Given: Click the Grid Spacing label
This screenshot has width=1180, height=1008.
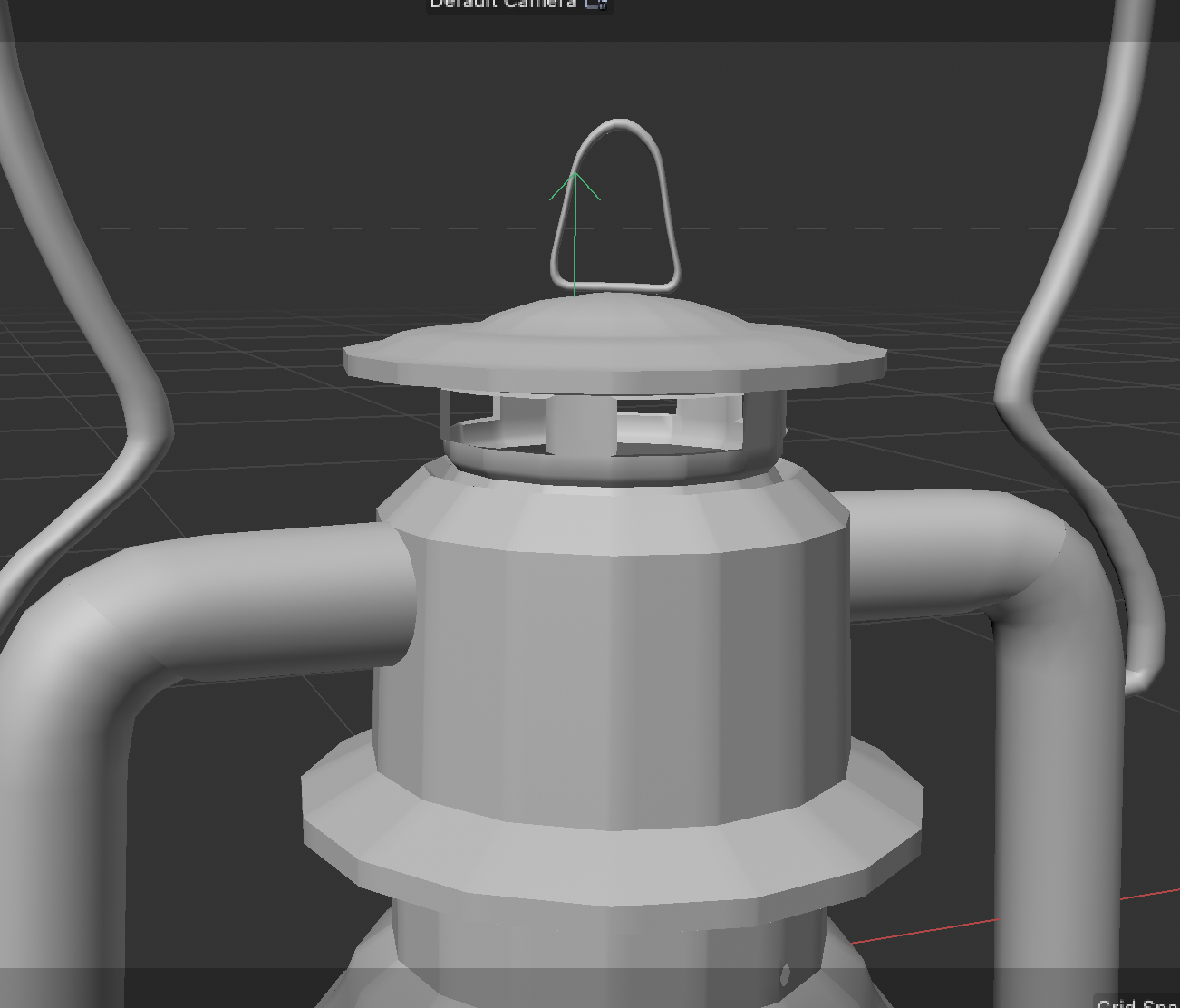Looking at the screenshot, I should tap(1137, 1003).
